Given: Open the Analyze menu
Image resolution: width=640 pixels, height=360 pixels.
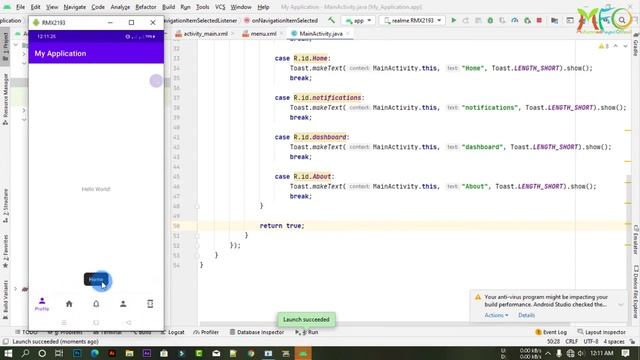Looking at the screenshot, I should pos(120,7).
